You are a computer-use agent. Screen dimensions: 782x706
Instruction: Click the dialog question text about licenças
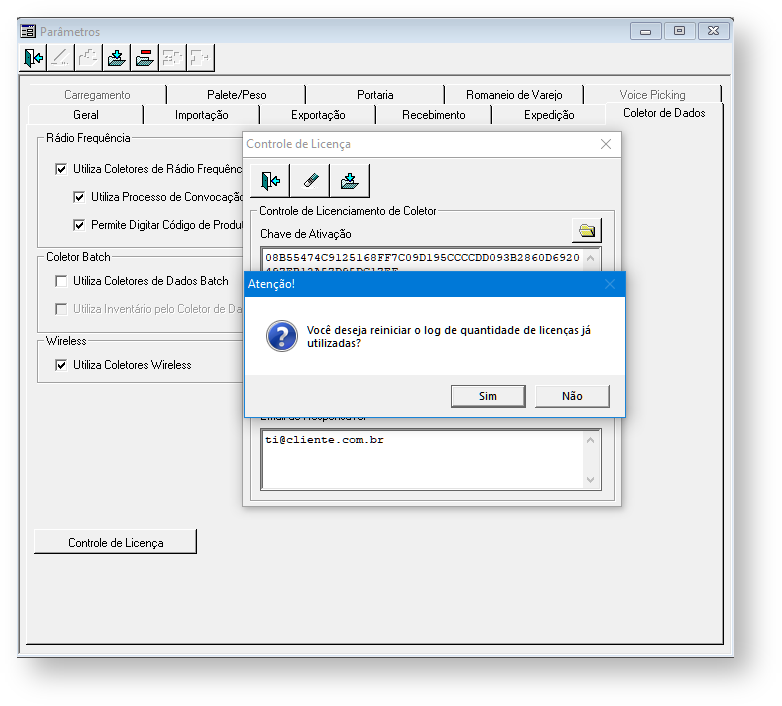coord(448,337)
